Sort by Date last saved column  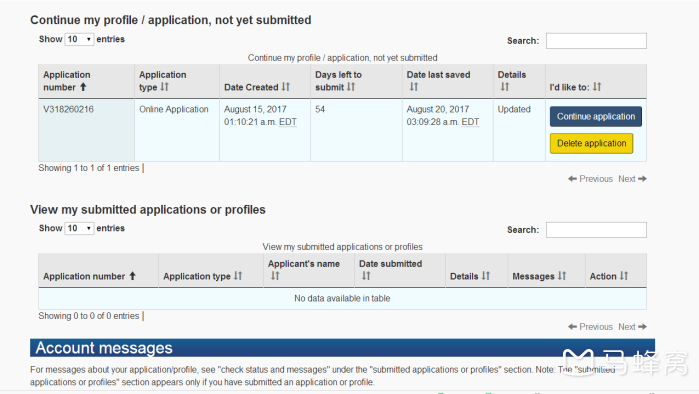[448, 81]
